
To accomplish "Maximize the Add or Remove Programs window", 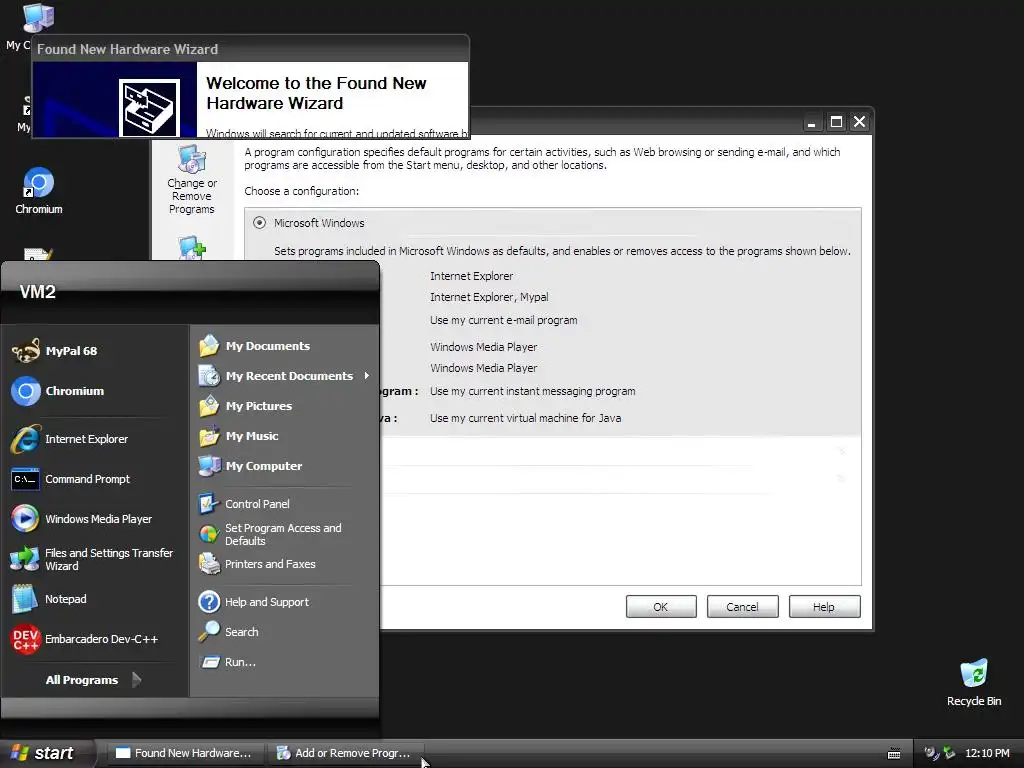I will (x=836, y=122).
